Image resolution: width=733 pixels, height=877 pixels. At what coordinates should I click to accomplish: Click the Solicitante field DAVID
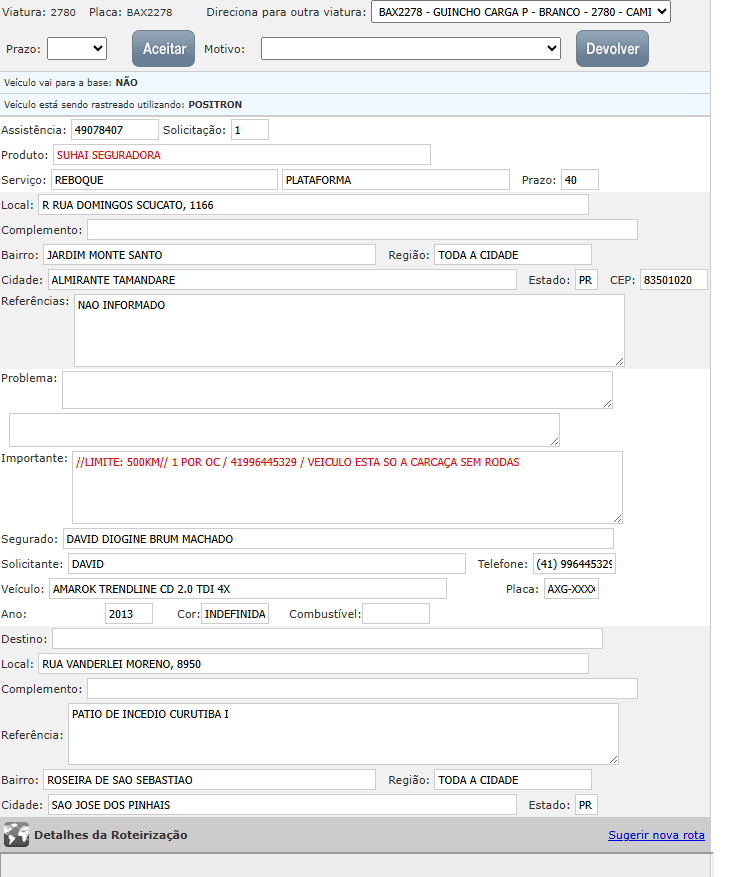(x=267, y=564)
